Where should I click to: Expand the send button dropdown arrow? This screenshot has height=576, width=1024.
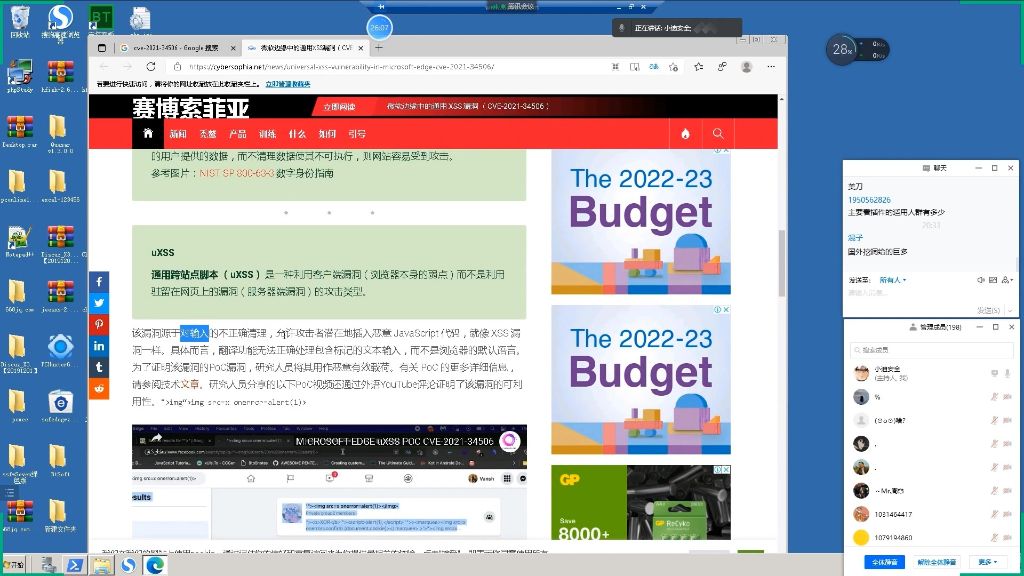coord(1010,310)
